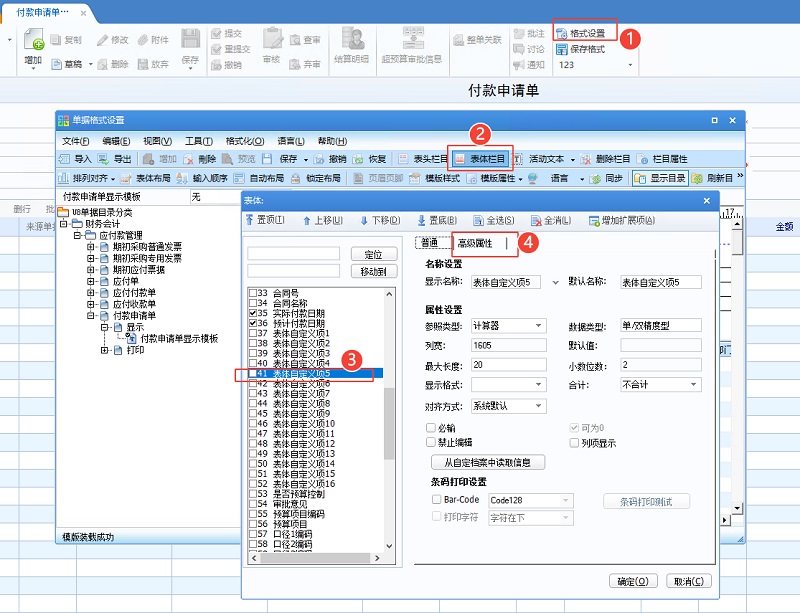This screenshot has width=800, height=613.
Task: Click the 保存格式 save format icon
Action: pyautogui.click(x=562, y=49)
